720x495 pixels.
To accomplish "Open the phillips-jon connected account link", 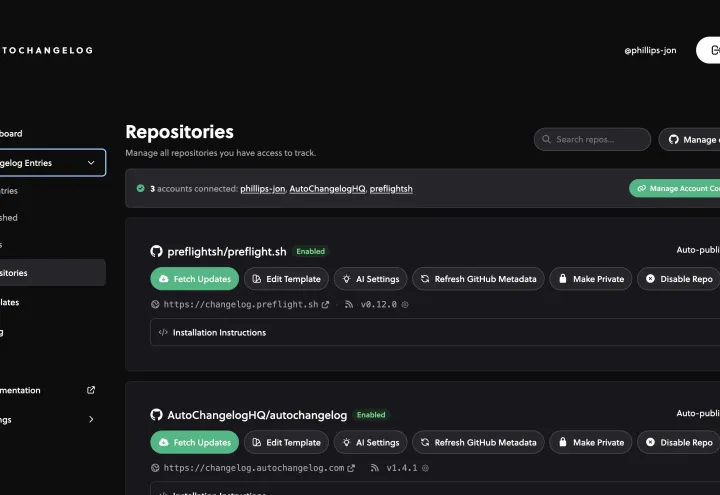I will (263, 189).
